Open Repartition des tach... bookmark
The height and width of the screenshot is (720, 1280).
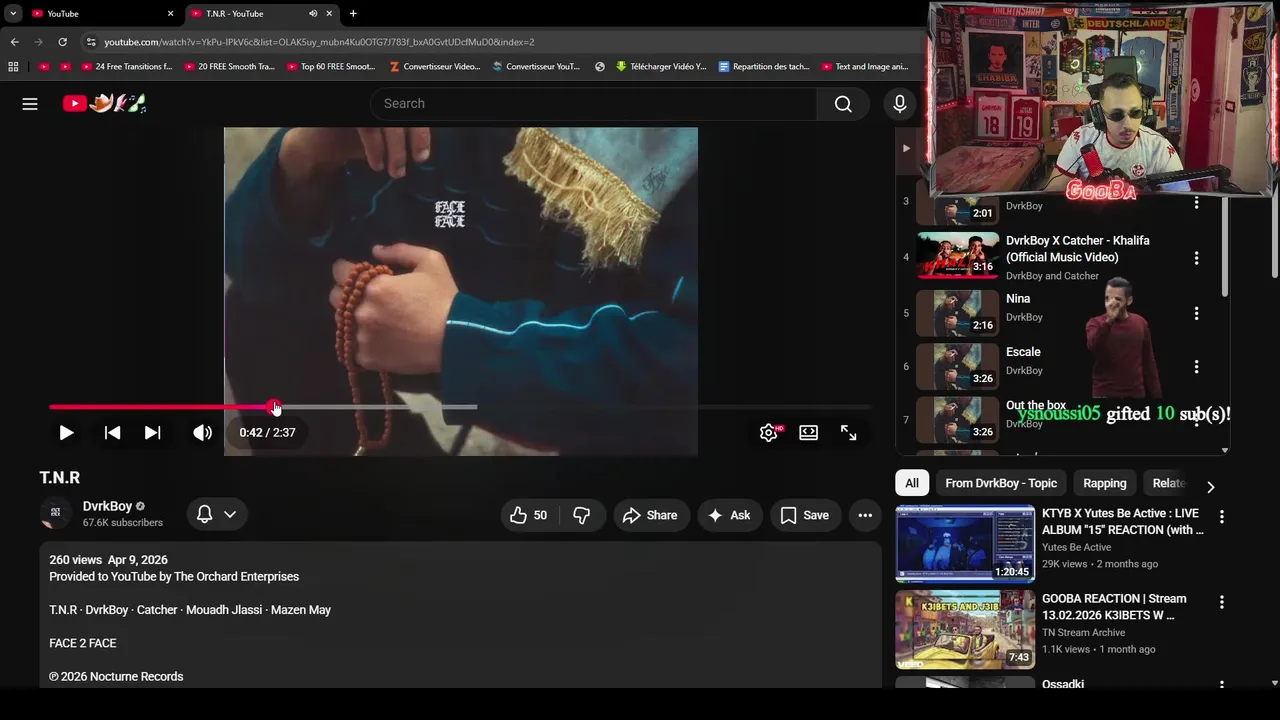pos(764,67)
